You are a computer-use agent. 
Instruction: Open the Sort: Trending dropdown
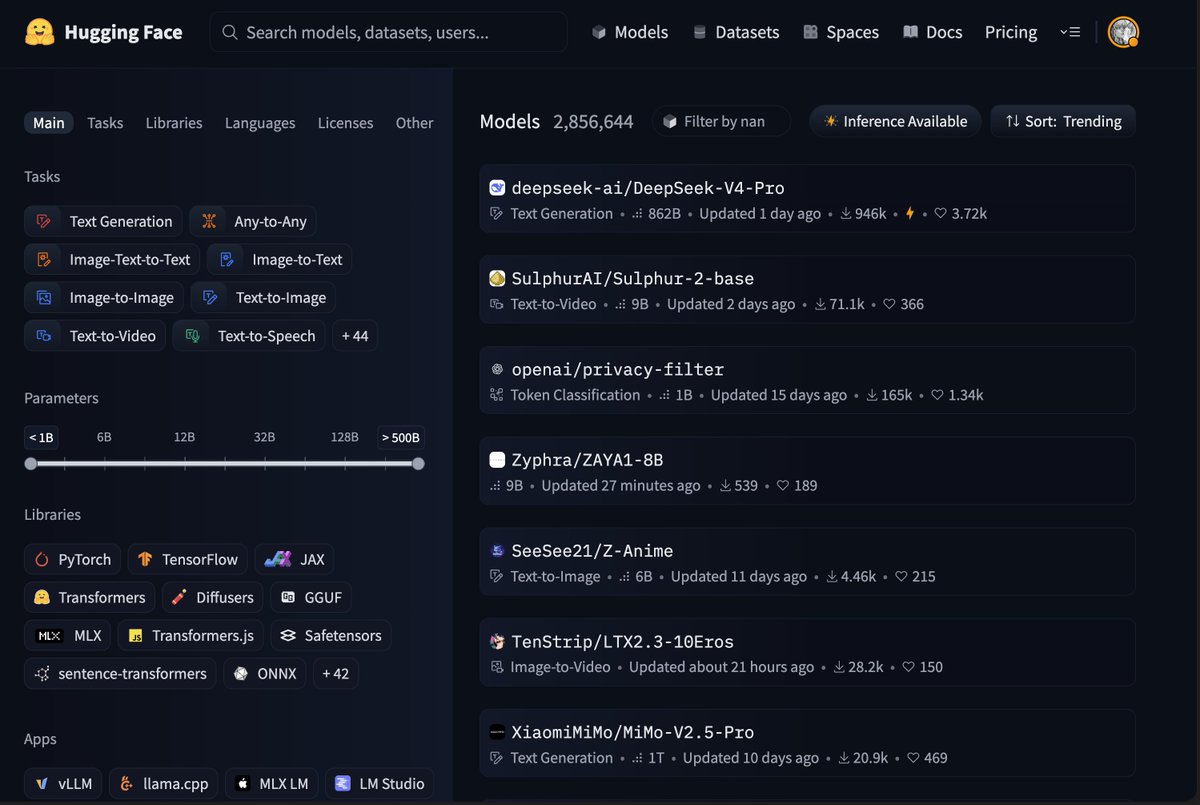1063,121
